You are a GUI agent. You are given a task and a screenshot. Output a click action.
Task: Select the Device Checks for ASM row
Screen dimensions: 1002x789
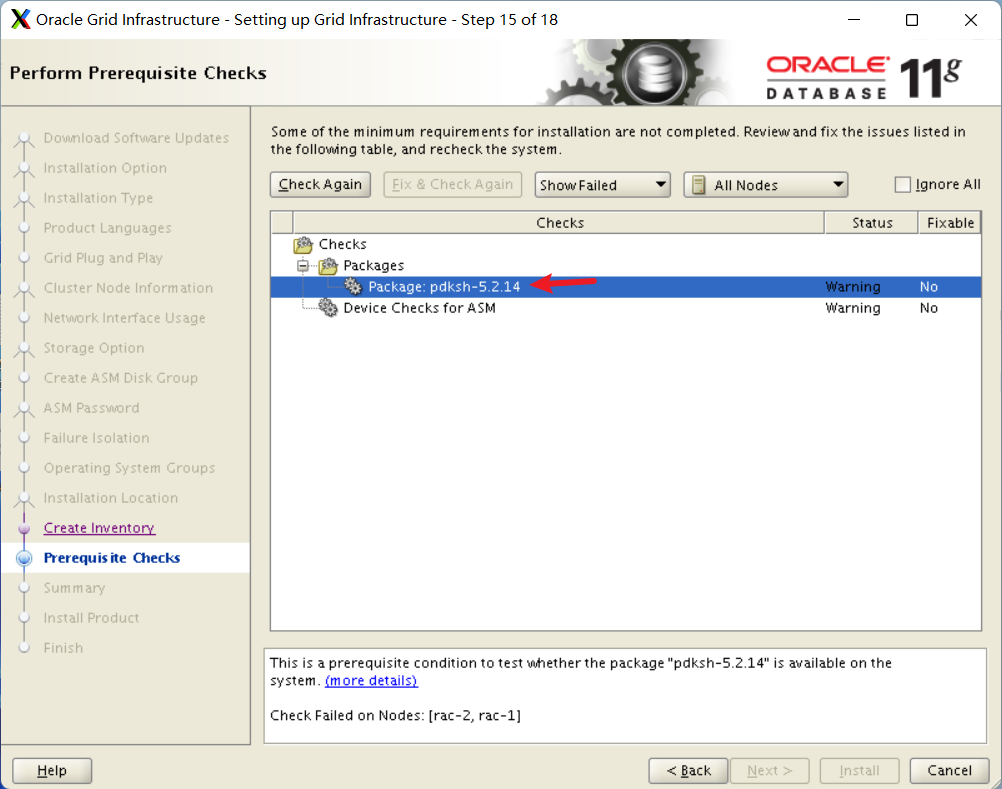[x=626, y=308]
